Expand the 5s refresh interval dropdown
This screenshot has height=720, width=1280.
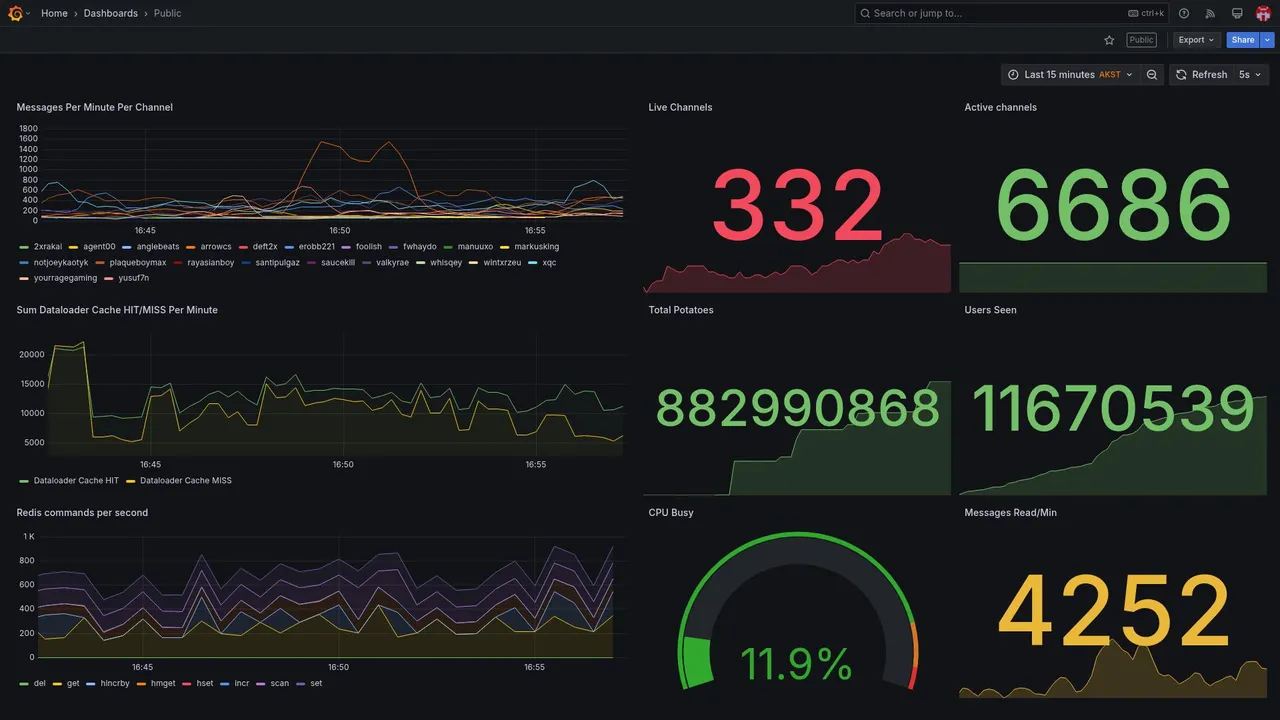coord(1250,75)
